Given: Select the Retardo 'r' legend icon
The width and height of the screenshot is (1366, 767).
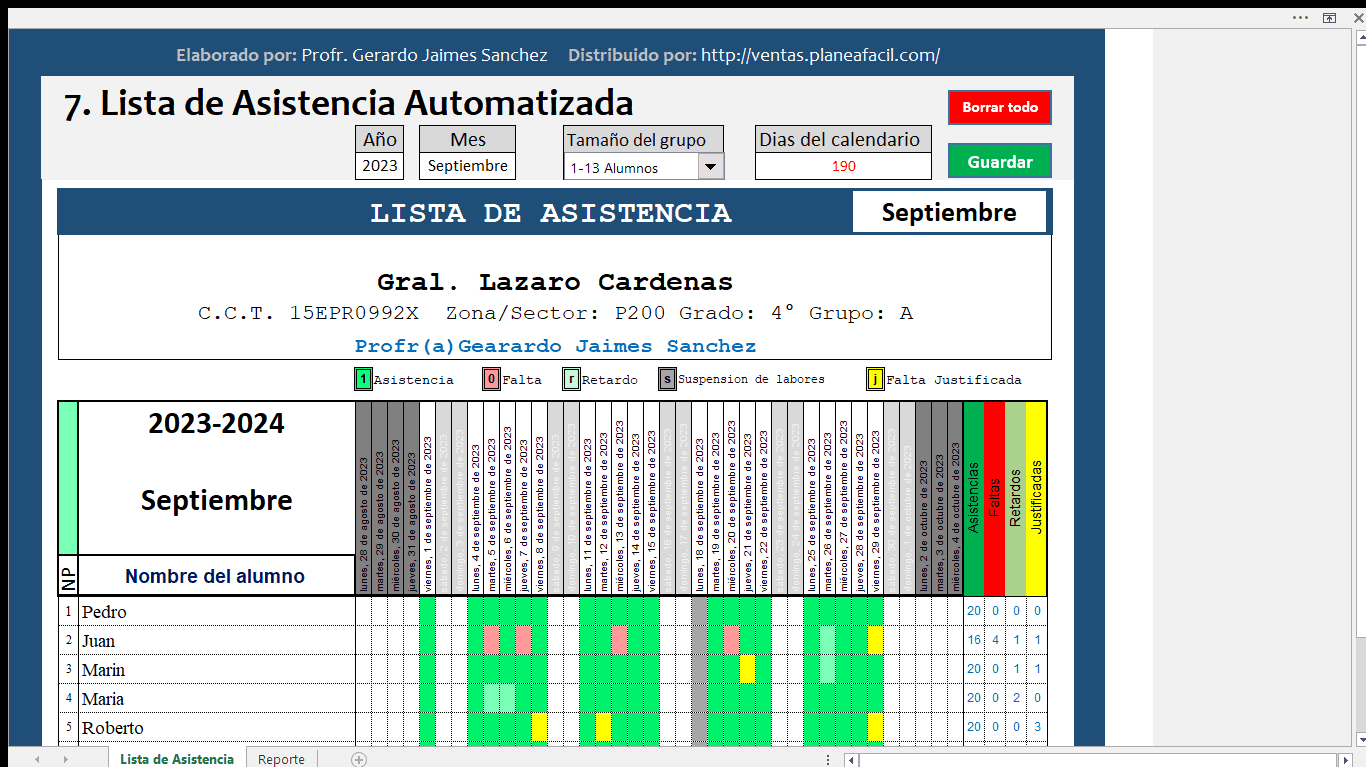Looking at the screenshot, I should (569, 379).
